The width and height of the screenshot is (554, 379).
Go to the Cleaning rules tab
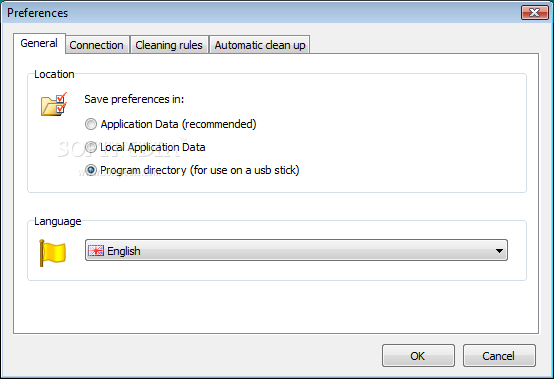pos(169,45)
